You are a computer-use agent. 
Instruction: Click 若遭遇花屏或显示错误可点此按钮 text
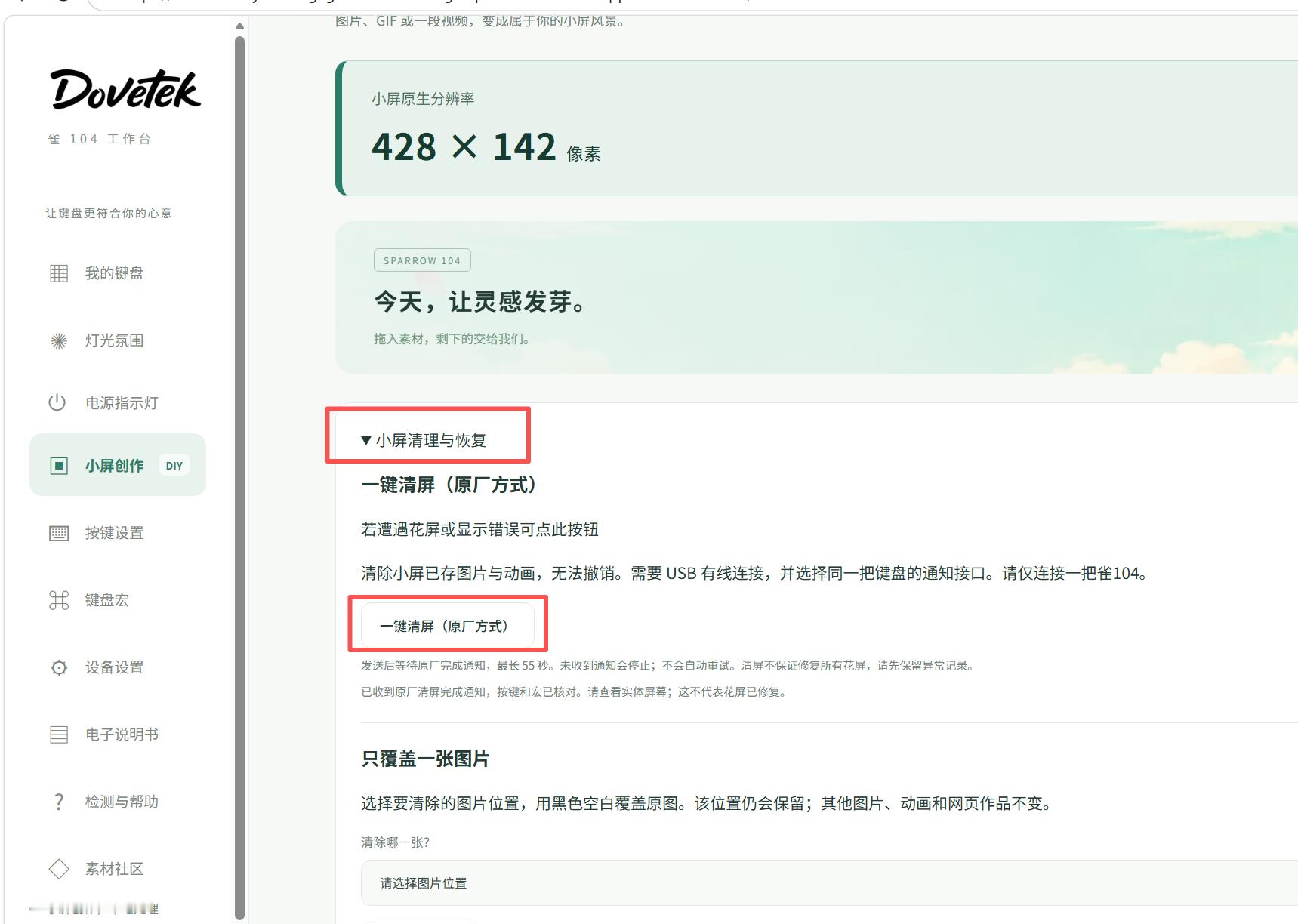click(479, 530)
